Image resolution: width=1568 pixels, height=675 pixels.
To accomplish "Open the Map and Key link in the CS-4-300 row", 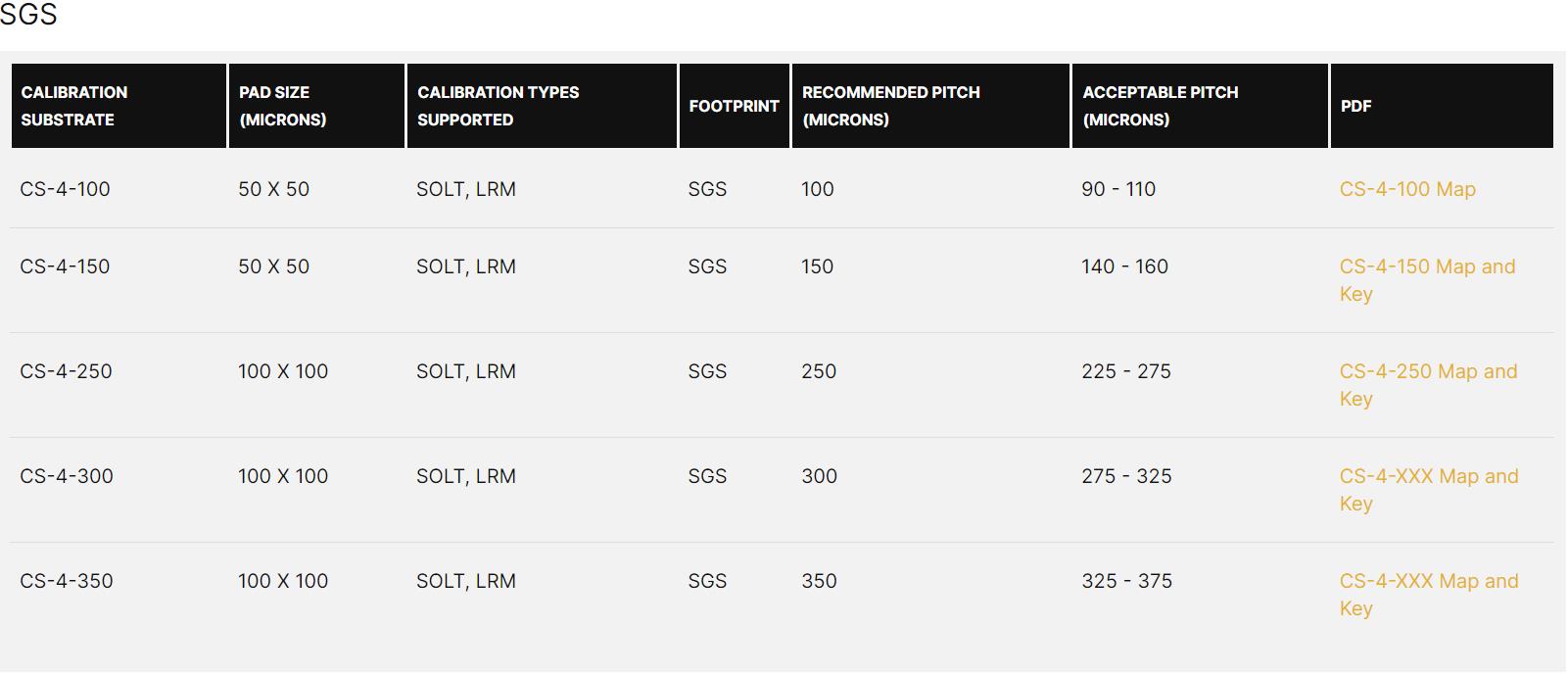I will click(x=1428, y=477).
